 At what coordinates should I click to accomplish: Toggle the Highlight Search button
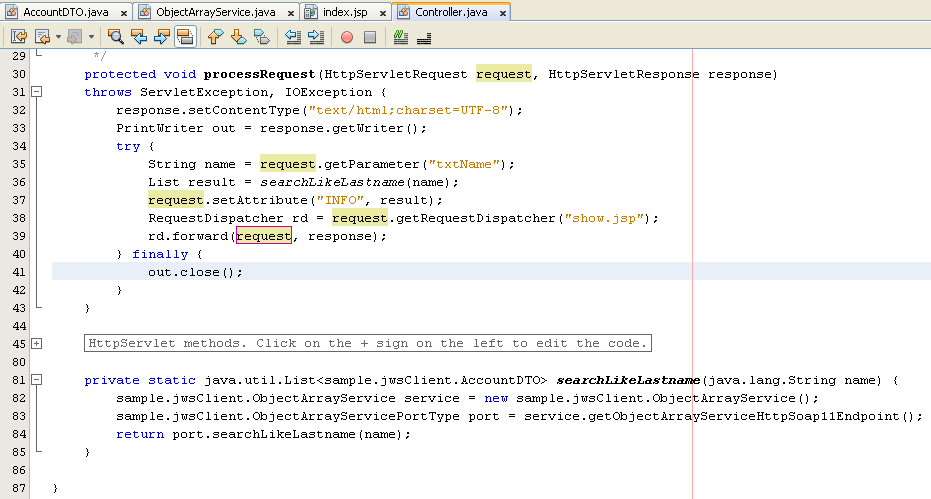pyautogui.click(x=185, y=37)
